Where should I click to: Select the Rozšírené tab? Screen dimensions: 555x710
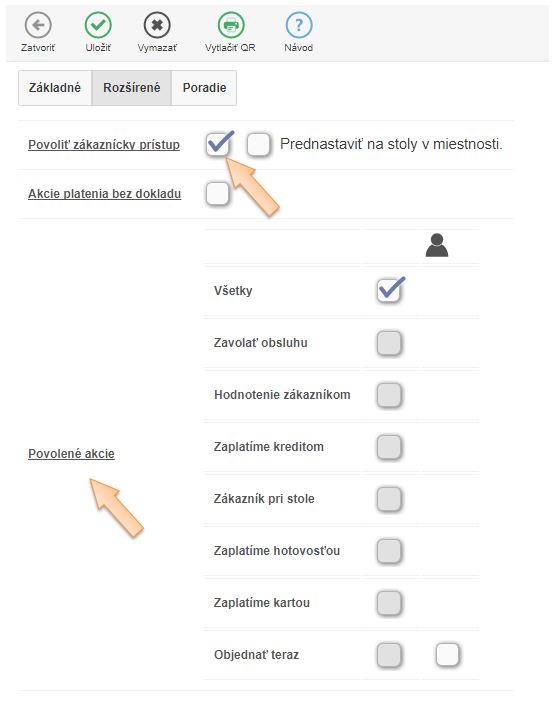point(131,88)
